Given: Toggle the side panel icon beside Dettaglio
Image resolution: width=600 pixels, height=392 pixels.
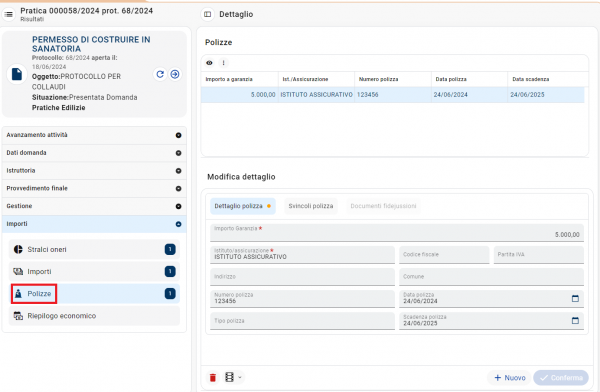Looking at the screenshot, I should pyautogui.click(x=207, y=14).
